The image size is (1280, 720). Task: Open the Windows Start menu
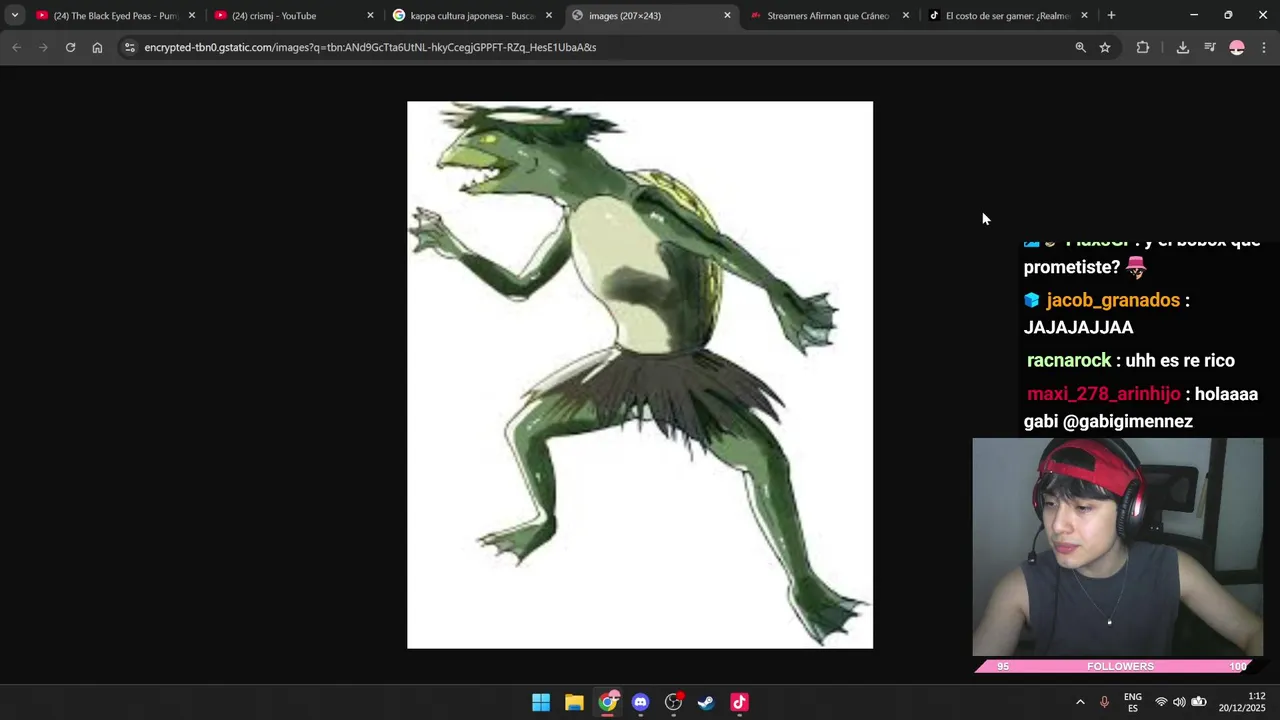point(541,702)
